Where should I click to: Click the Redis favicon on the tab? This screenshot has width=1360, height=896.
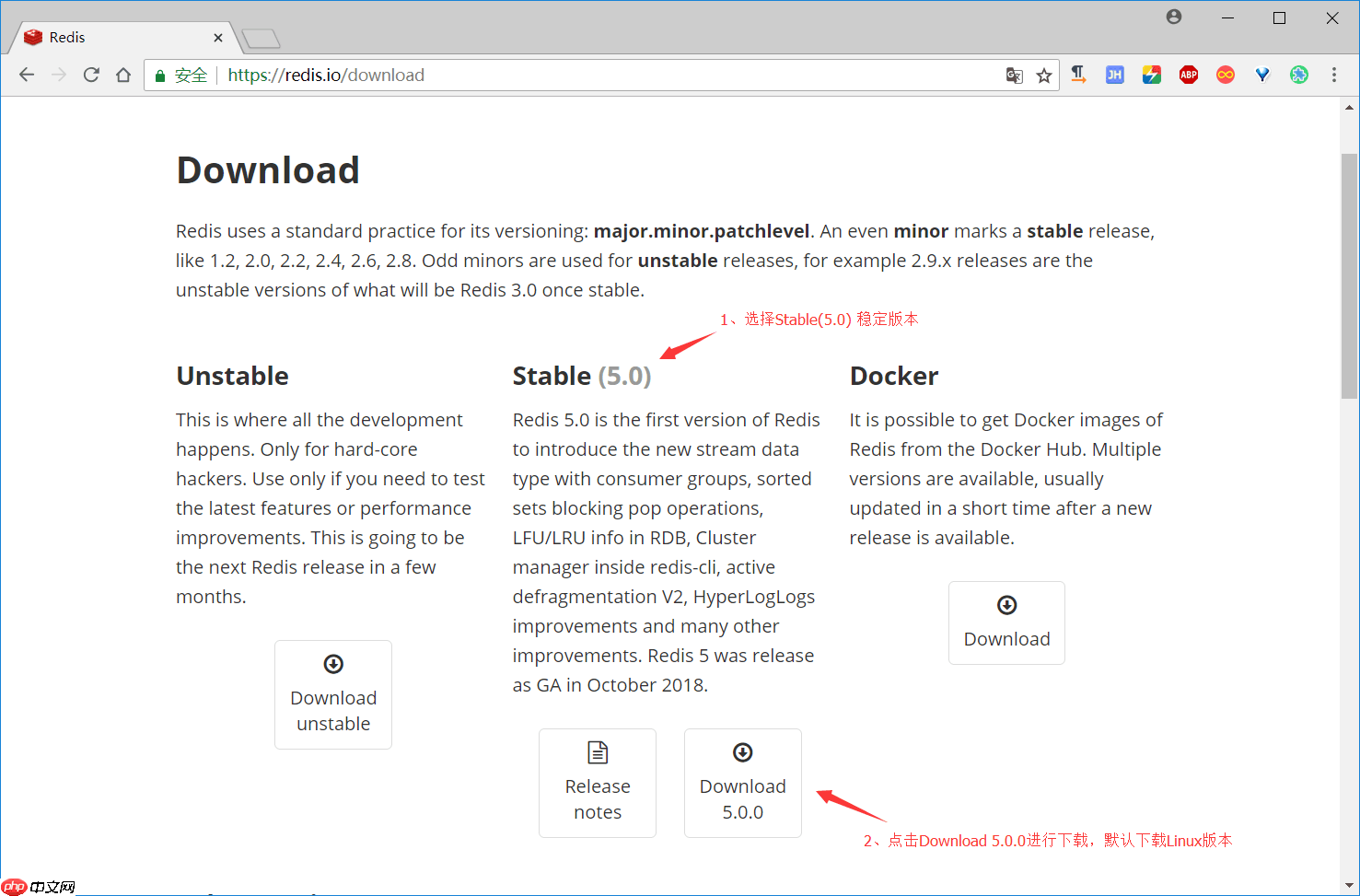coord(34,37)
